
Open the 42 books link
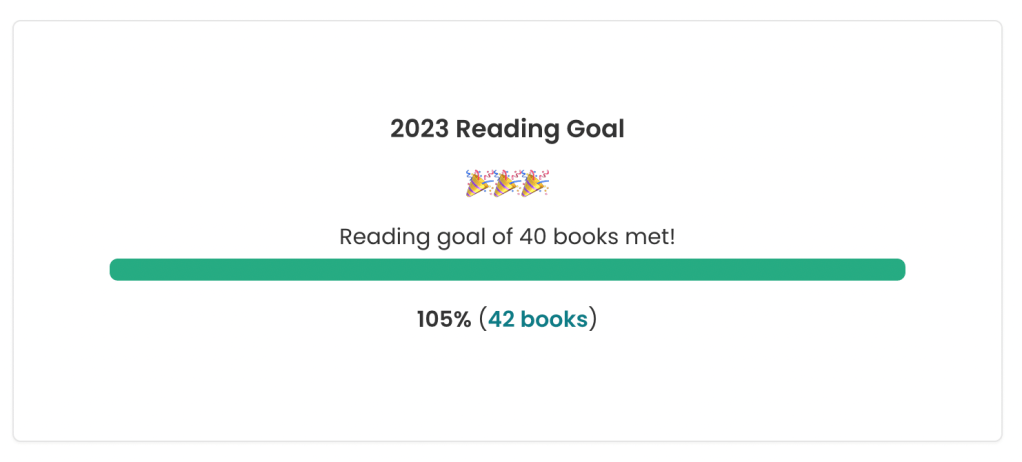pyautogui.click(x=538, y=319)
